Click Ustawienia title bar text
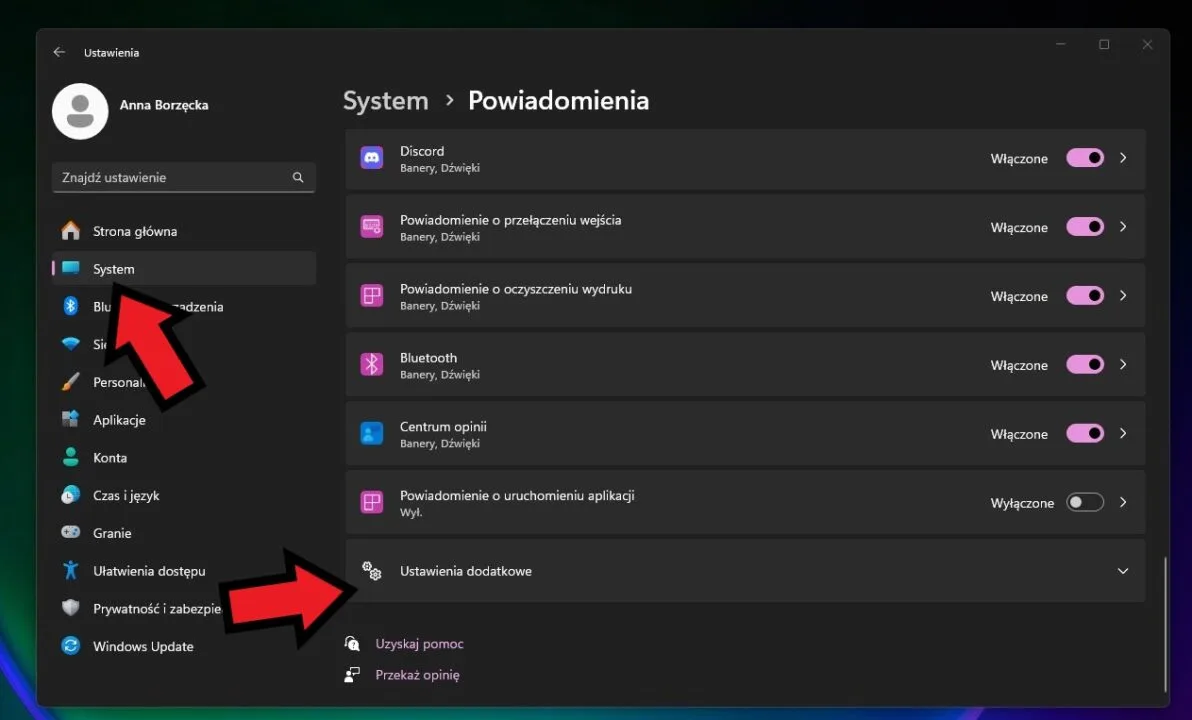The height and width of the screenshot is (720, 1192). click(111, 52)
